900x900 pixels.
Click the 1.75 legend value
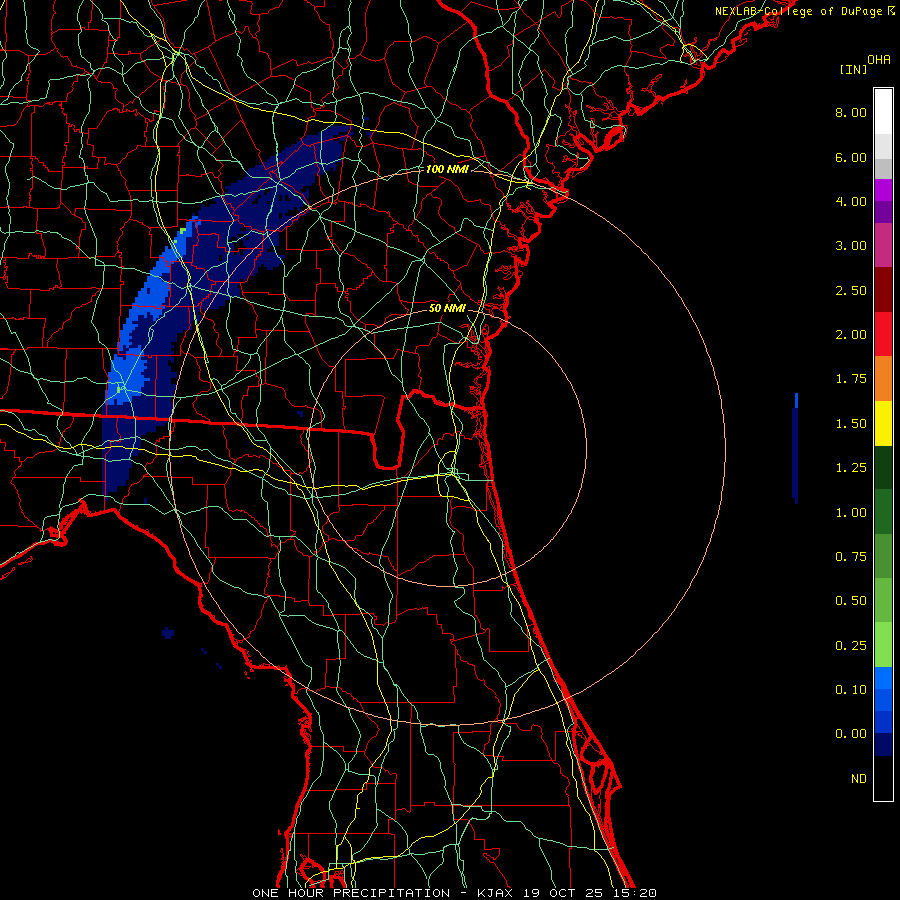coord(851,379)
